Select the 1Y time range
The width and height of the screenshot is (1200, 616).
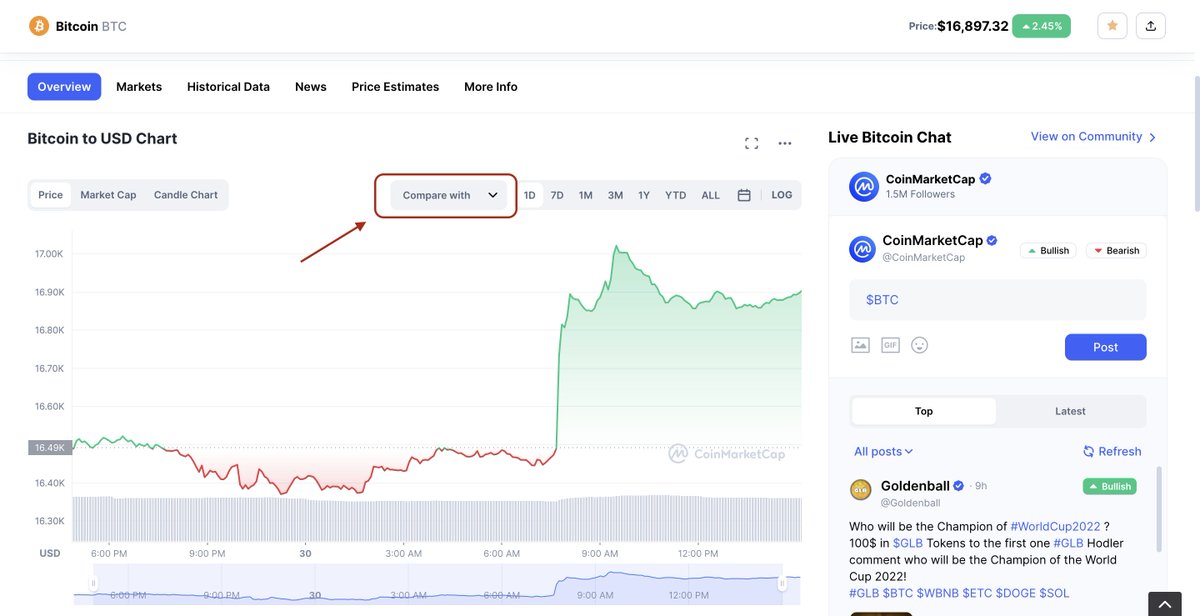tap(644, 195)
